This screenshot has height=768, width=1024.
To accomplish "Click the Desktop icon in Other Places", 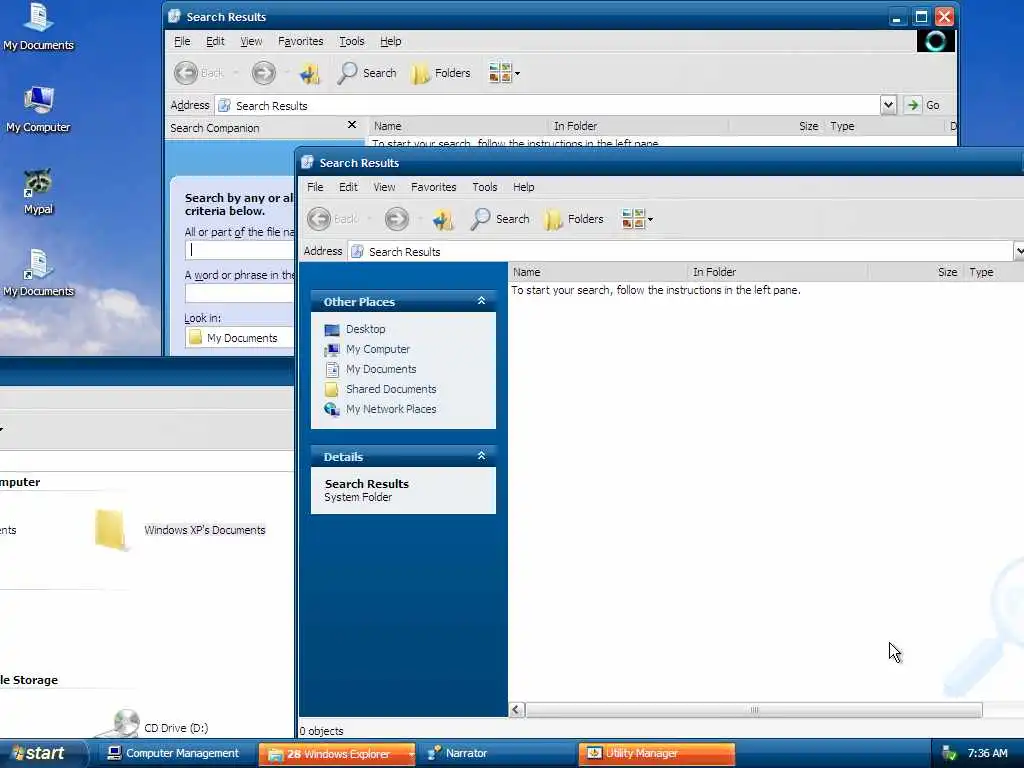I will point(332,330).
